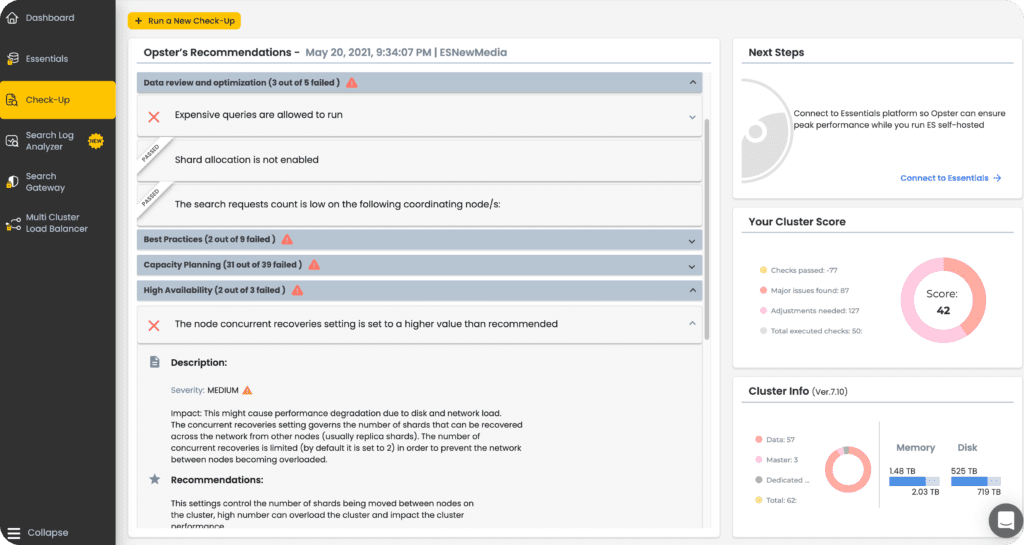Screen dimensions: 1024x545
Task: Open Essentials in the sidebar
Action: [46, 59]
